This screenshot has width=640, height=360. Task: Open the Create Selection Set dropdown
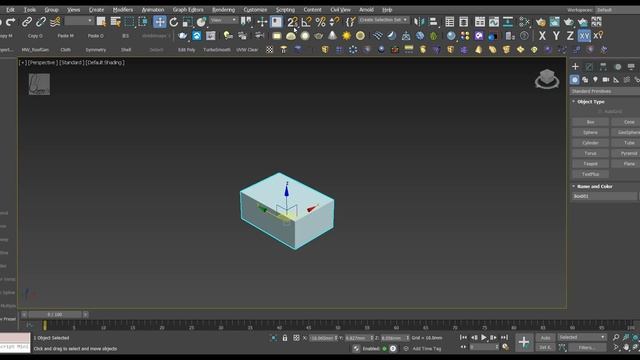tap(383, 20)
